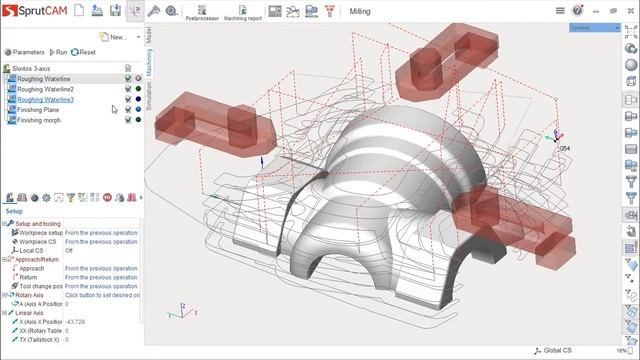Open the Setup parameters tab icon
The image size is (640, 360).
coord(10,198)
